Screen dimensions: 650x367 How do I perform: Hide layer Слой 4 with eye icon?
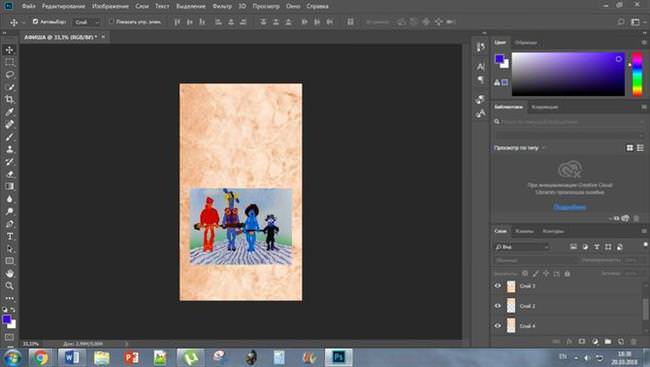498,326
